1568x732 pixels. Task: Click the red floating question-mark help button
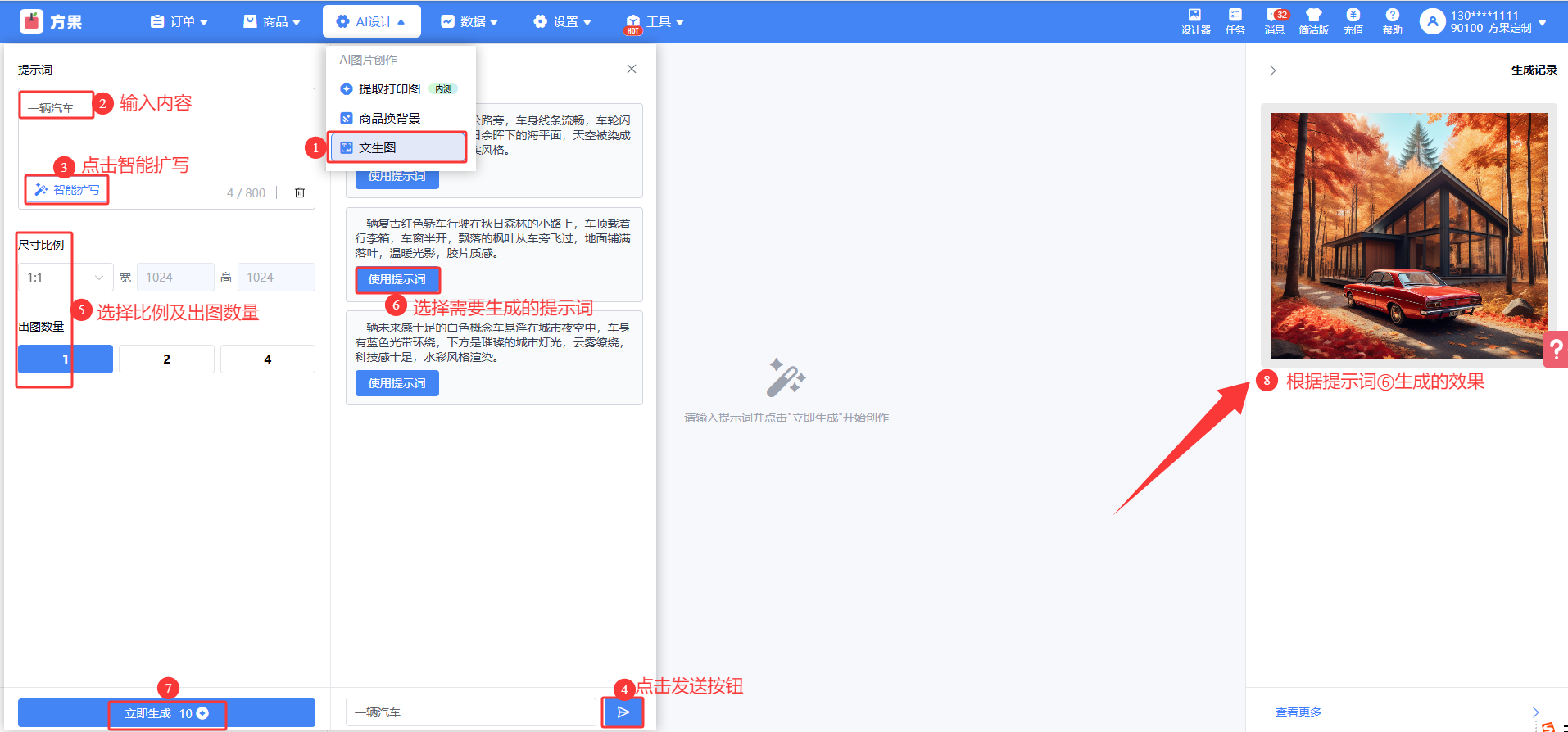pos(1555,350)
